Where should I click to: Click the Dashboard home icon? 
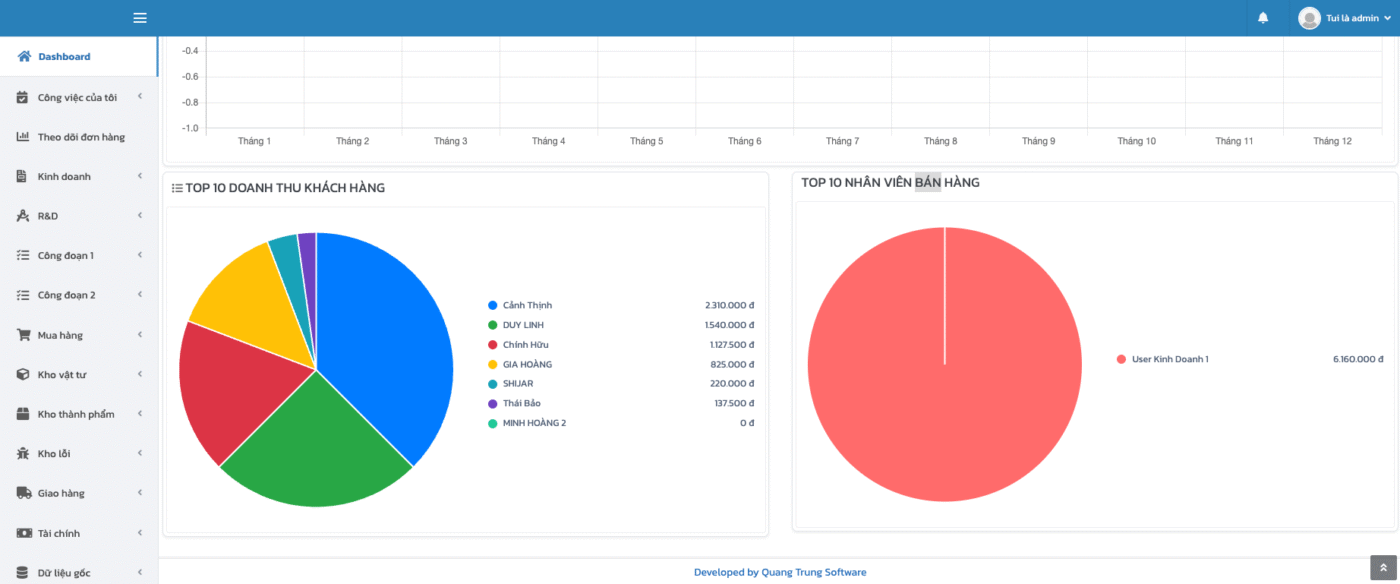[x=24, y=57]
